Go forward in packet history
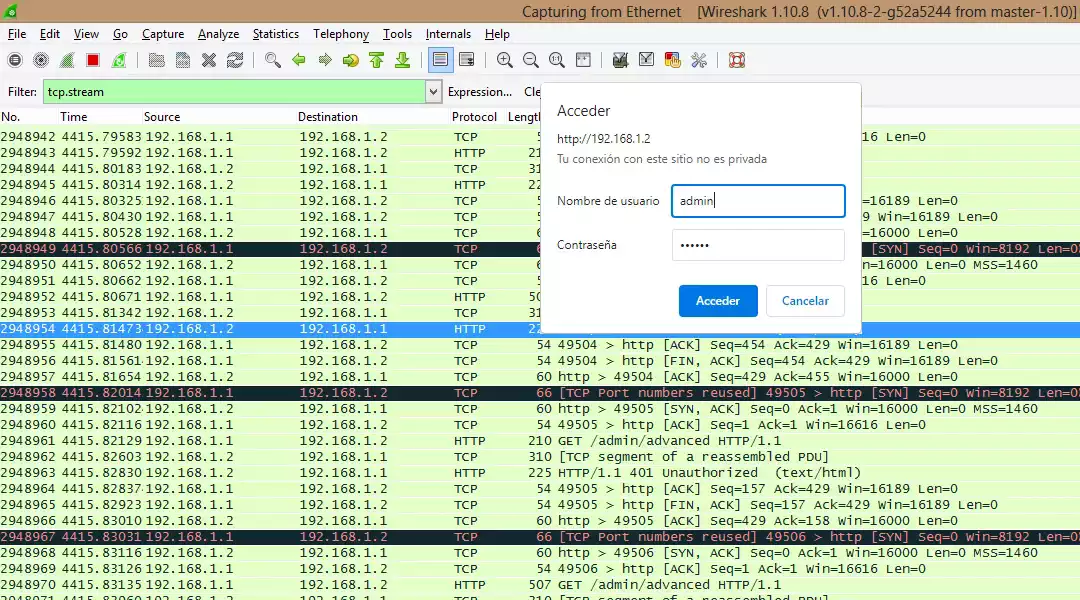 coord(325,61)
